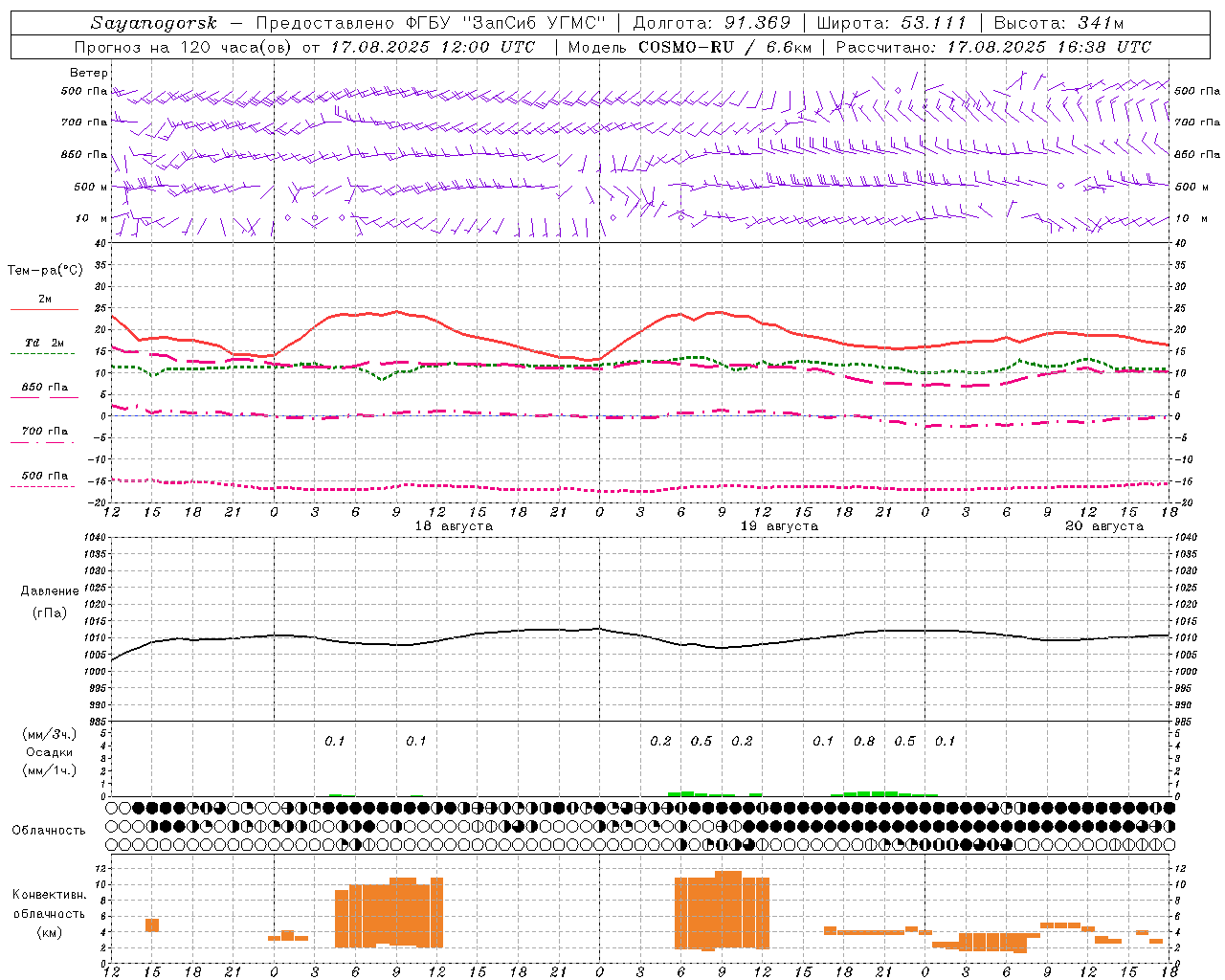Viewport: 1225px width, 980px height.
Task: Click the Широта: 53.111 value
Action: coord(891,23)
